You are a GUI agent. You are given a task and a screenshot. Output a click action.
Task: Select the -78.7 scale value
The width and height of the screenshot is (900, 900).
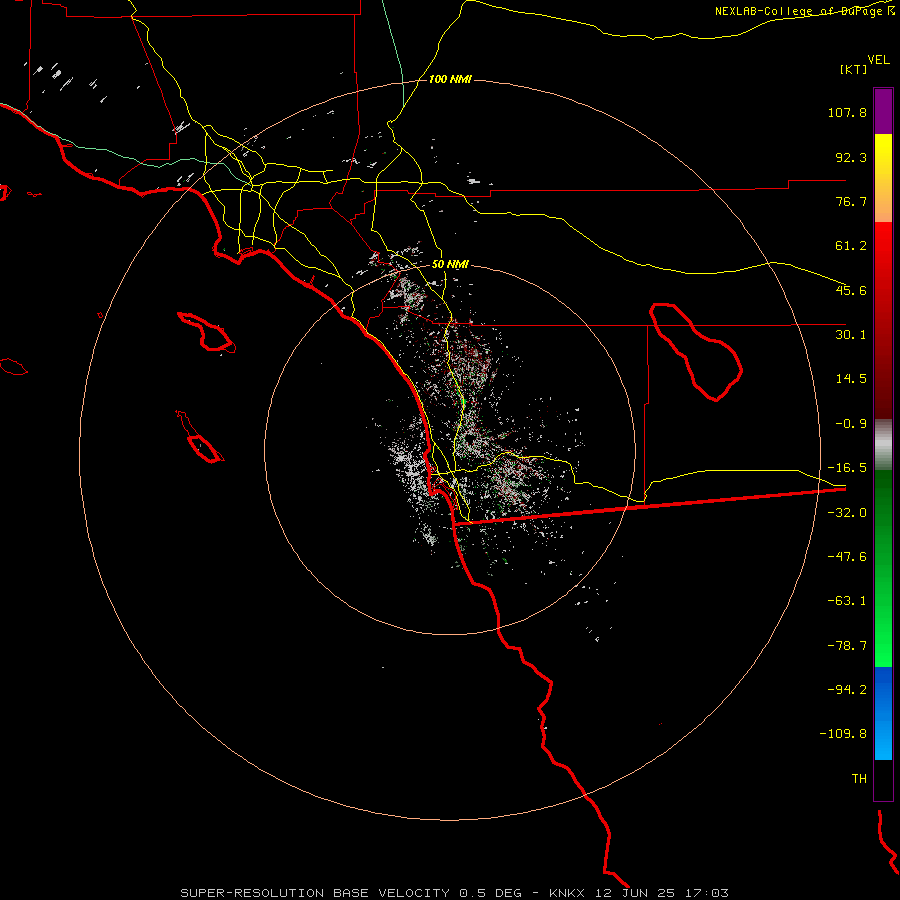(x=847, y=646)
